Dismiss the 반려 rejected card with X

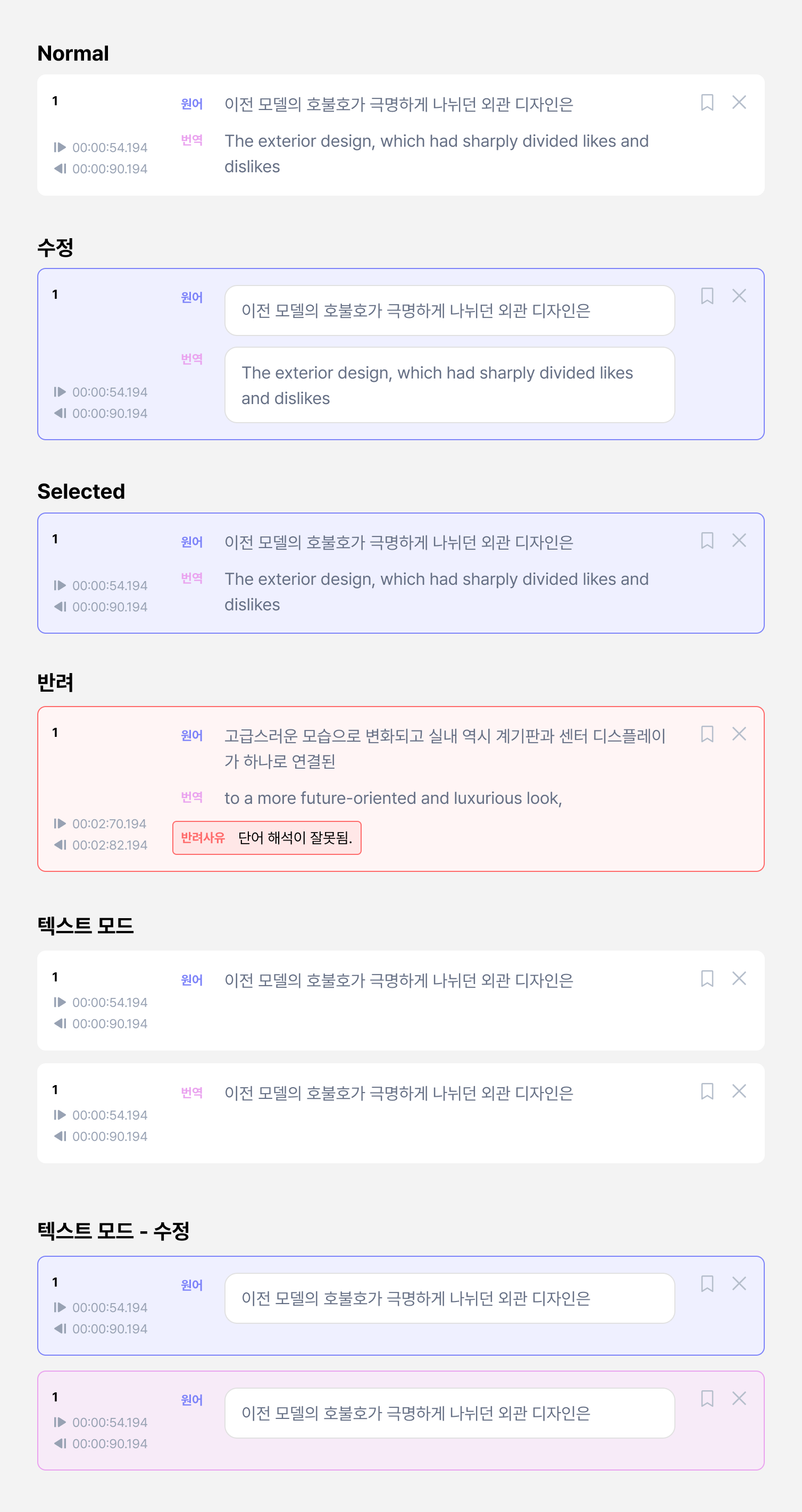pos(739,734)
